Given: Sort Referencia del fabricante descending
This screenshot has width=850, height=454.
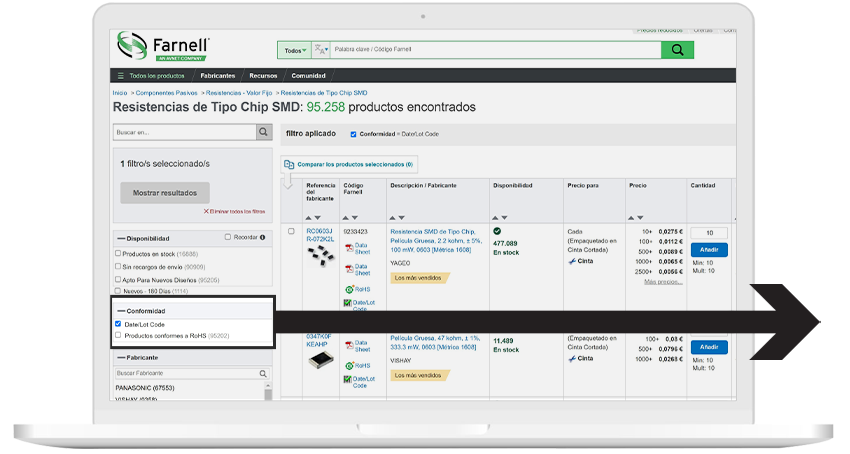Looking at the screenshot, I should pyautogui.click(x=318, y=218).
